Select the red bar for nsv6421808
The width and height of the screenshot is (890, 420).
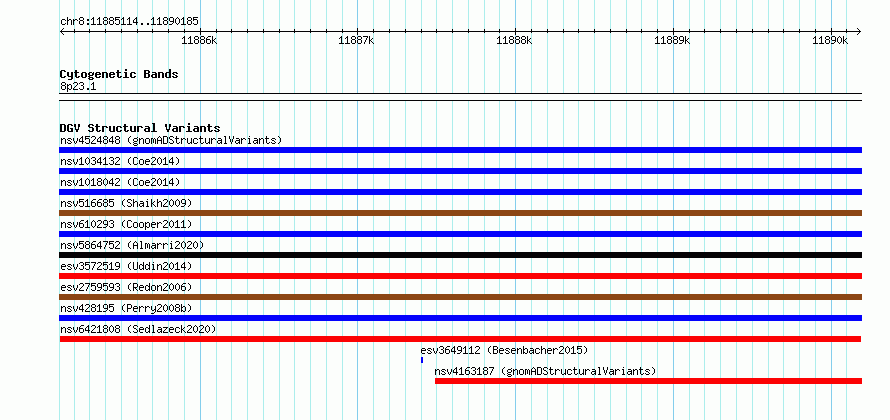460,339
